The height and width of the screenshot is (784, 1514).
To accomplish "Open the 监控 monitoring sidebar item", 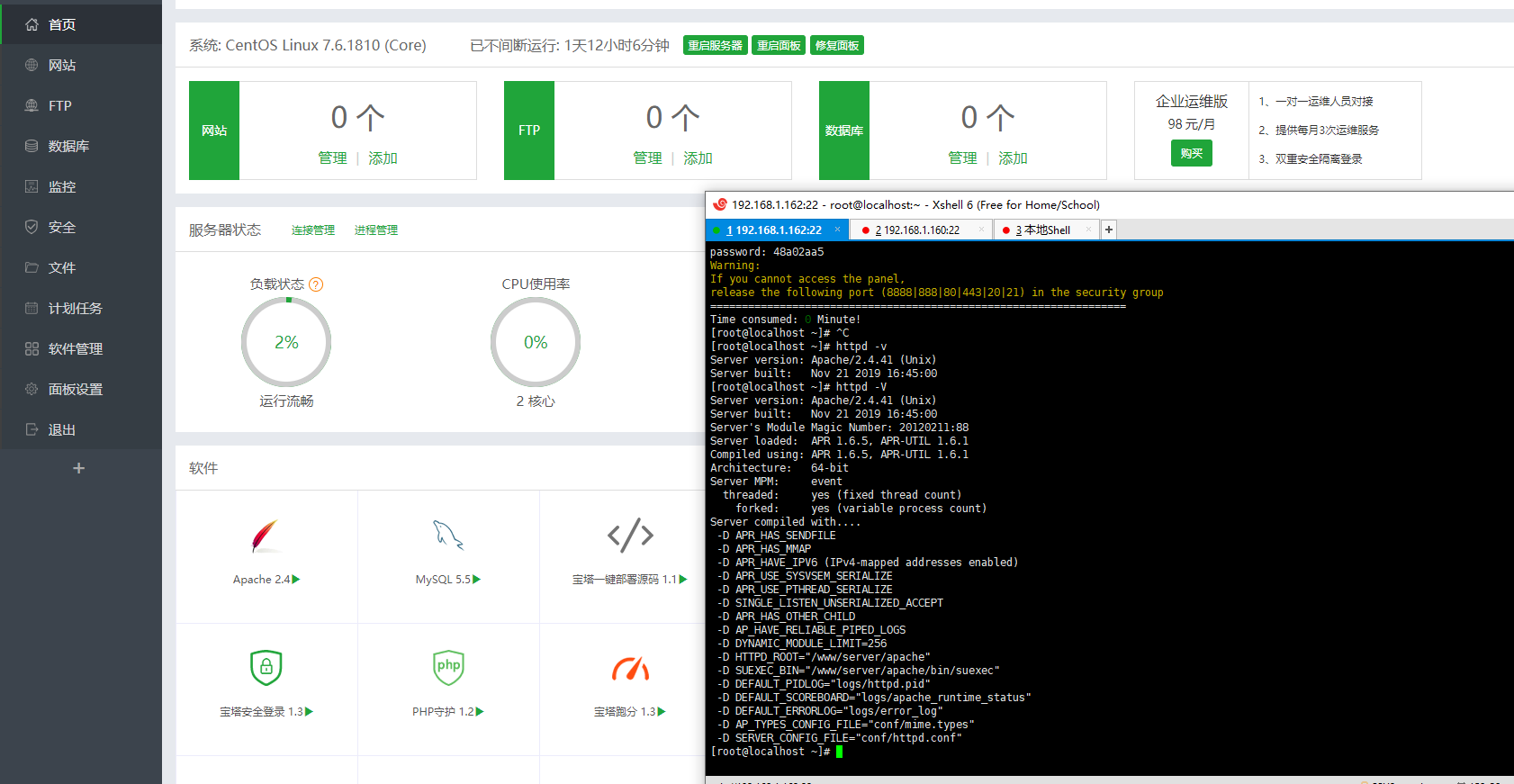I will point(81,186).
